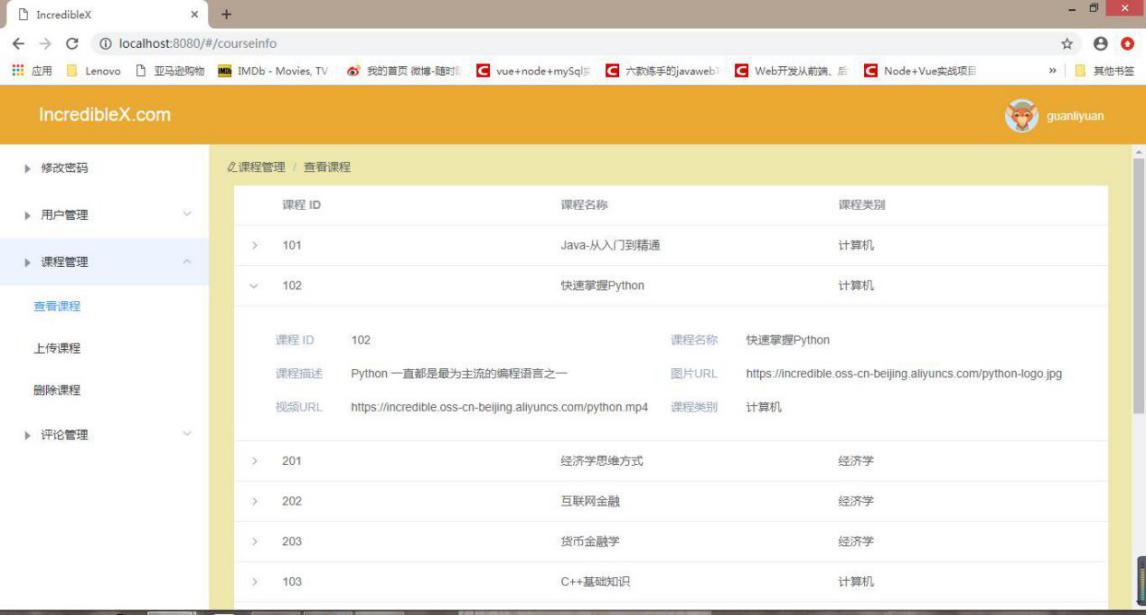Viewport: 1146px width, 615px height.
Task: Click the guanliyuan user avatar
Action: 1020,116
